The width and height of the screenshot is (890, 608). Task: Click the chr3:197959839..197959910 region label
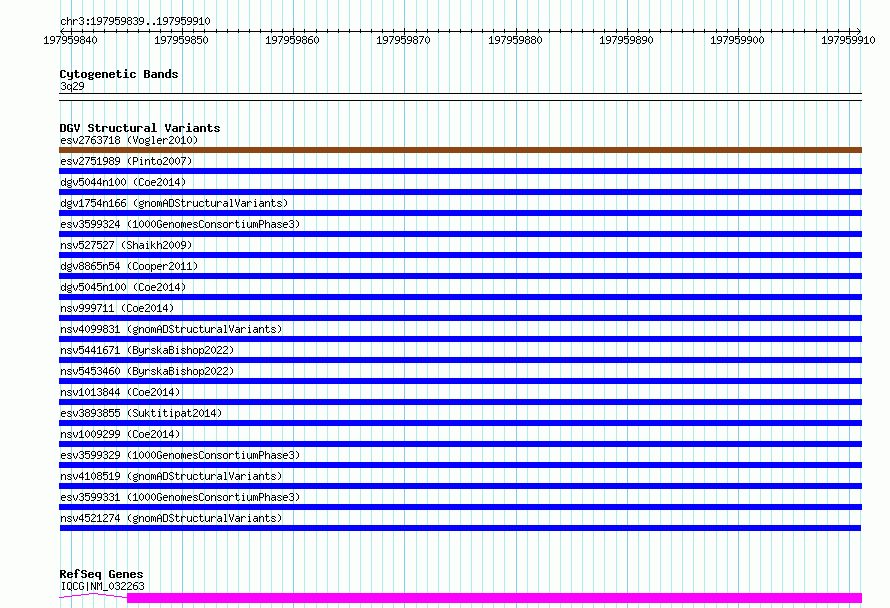point(135,21)
